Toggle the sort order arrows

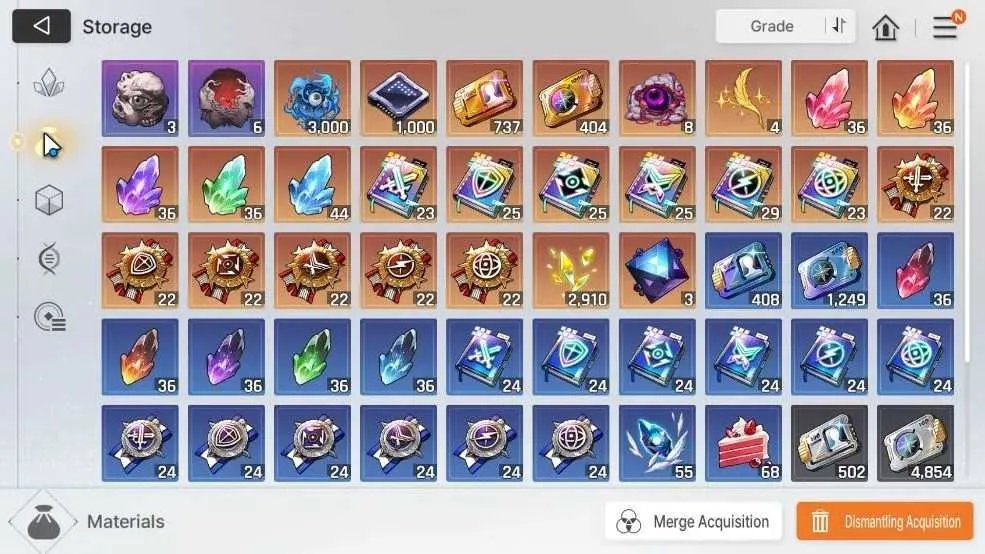(839, 26)
